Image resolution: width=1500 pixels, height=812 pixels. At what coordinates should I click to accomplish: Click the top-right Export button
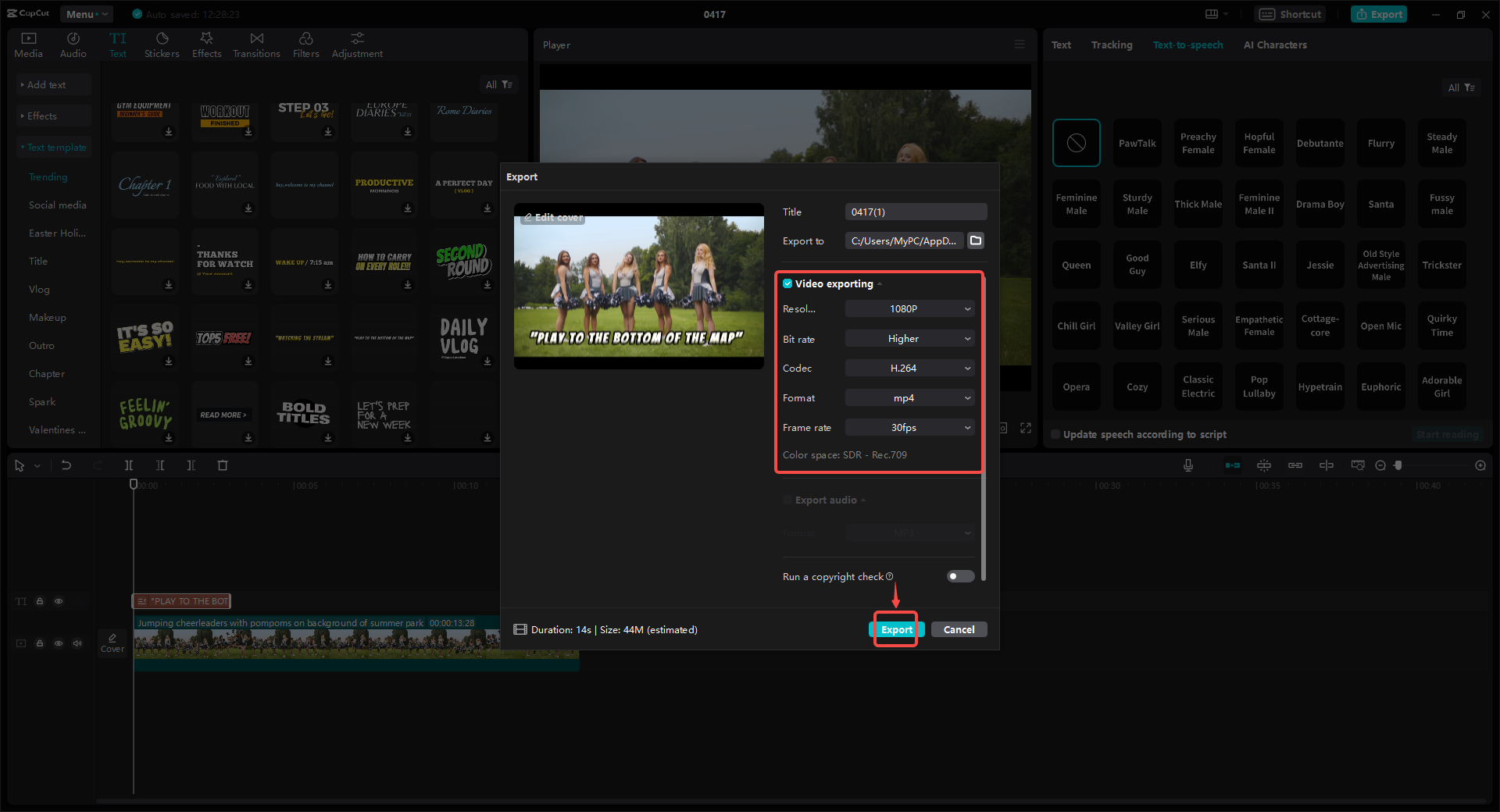point(1379,14)
